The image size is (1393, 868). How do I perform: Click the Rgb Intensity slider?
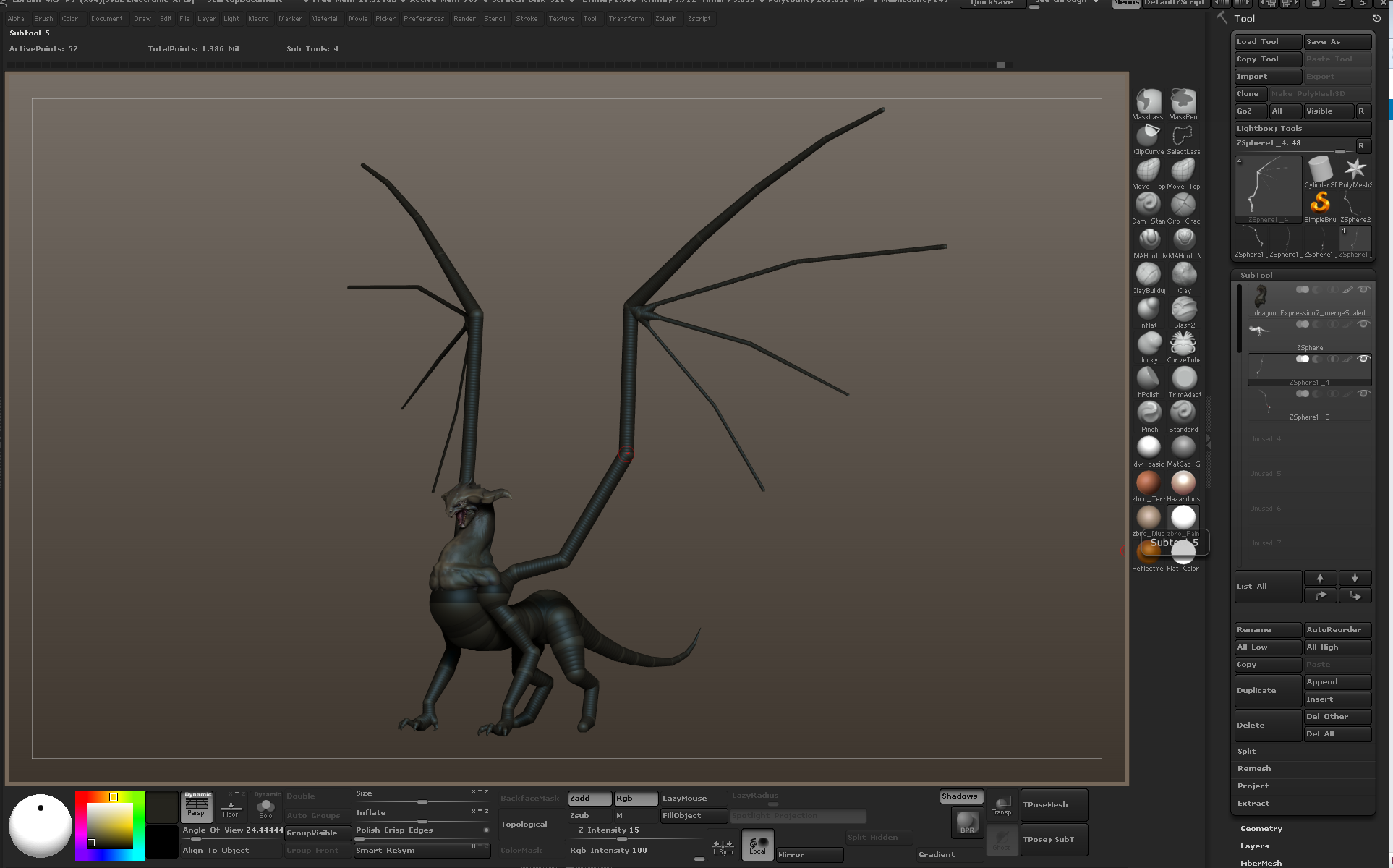click(x=636, y=851)
